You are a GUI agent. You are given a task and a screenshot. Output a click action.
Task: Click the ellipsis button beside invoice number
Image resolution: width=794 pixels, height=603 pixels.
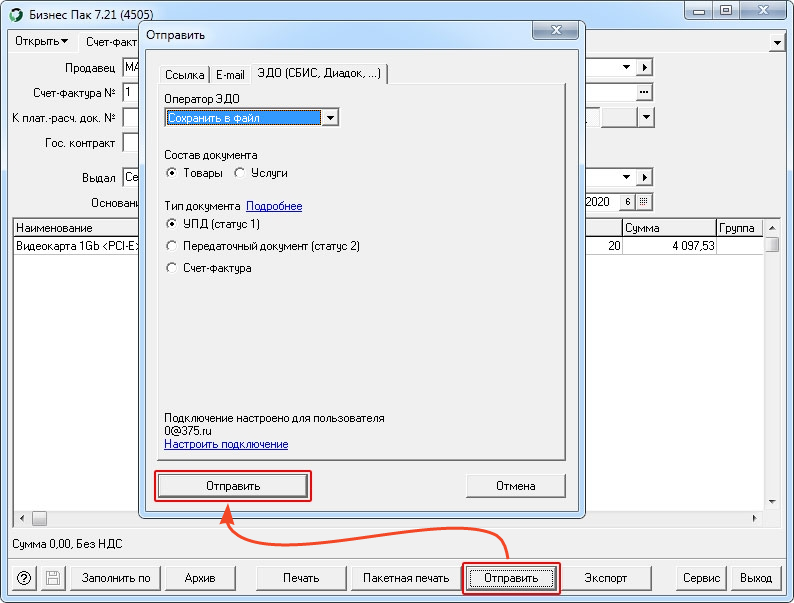pos(644,92)
